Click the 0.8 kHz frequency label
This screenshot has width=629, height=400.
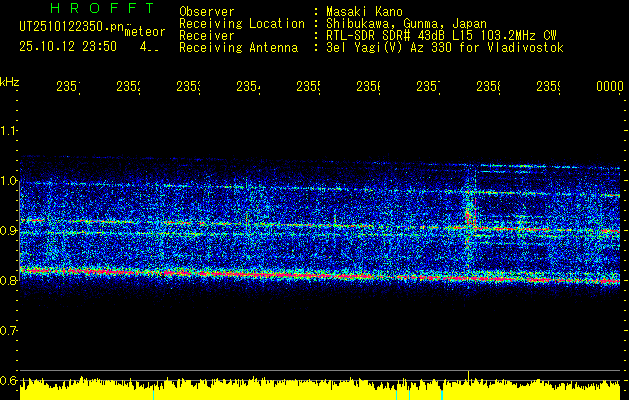pyautogui.click(x=8, y=280)
